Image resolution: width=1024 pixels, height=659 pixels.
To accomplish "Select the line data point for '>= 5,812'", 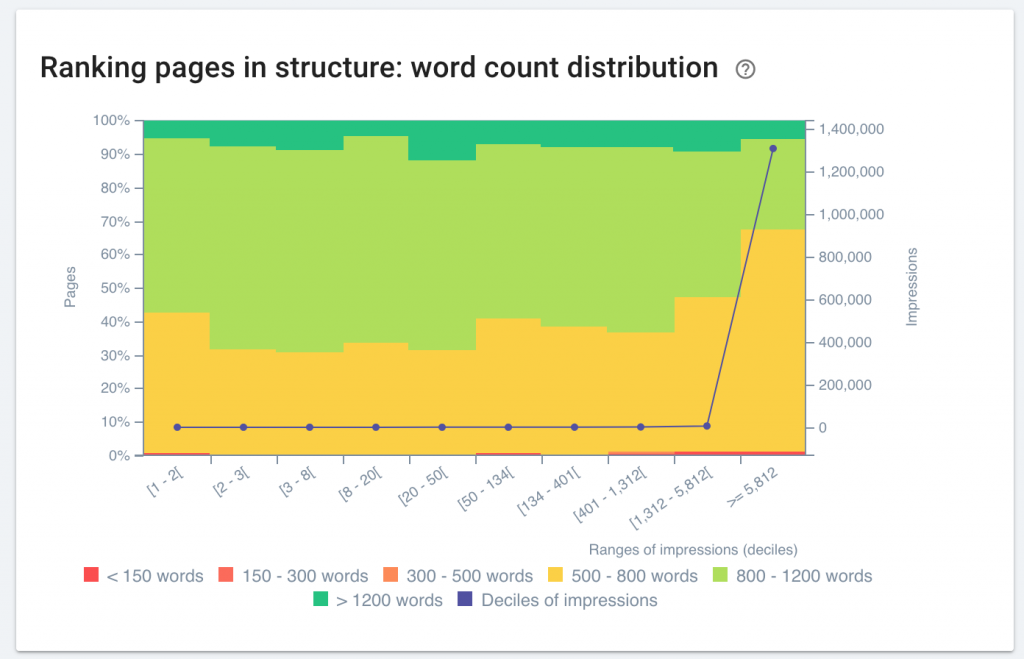I will [773, 149].
